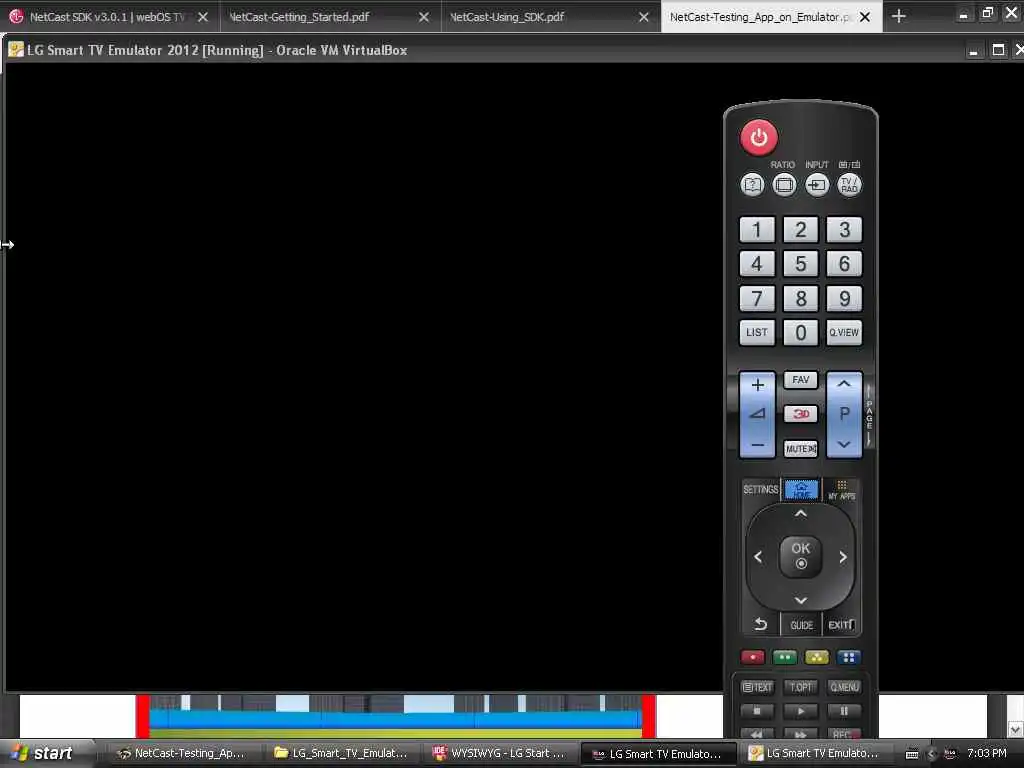The height and width of the screenshot is (768, 1024).
Task: Tap number 0 on the remote keypad
Action: pos(801,332)
